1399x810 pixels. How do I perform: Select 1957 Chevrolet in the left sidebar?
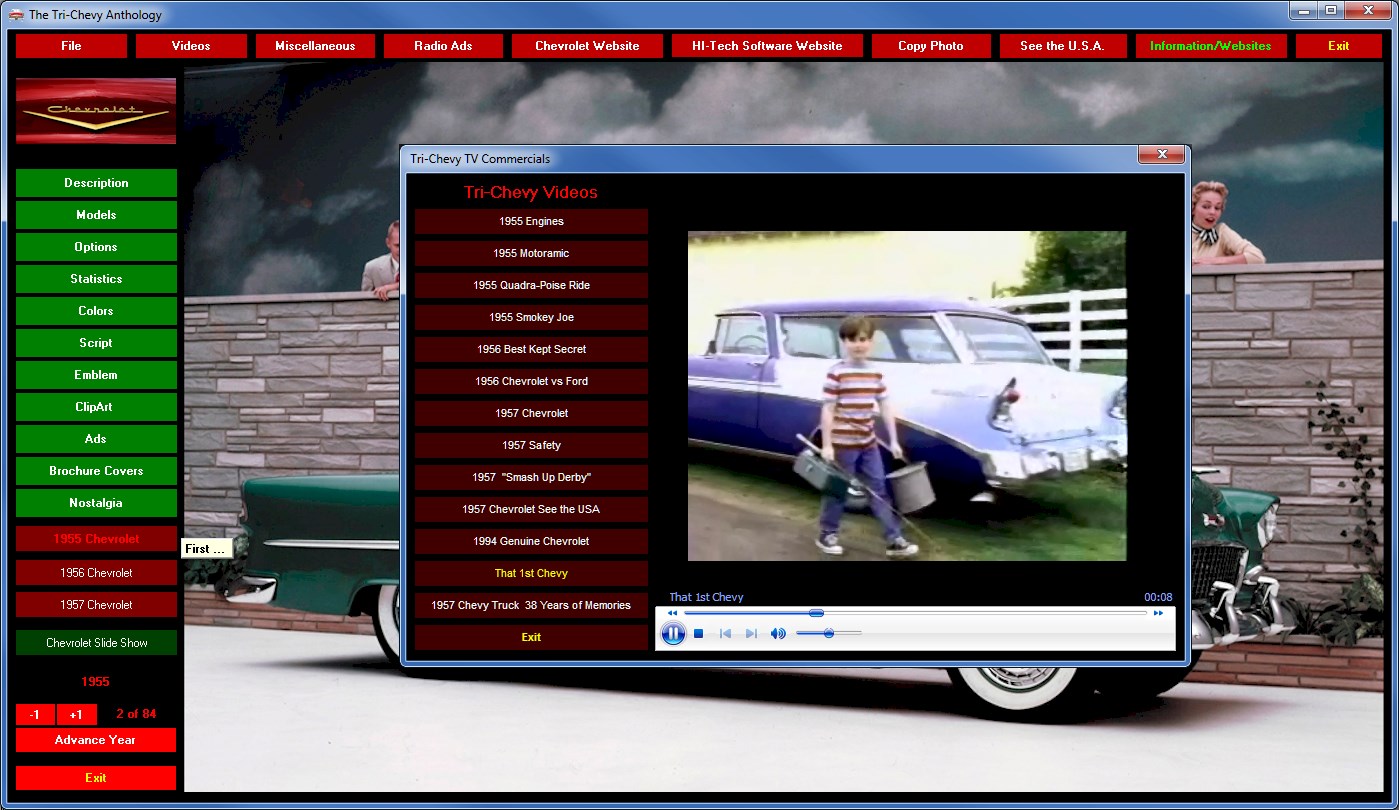[x=96, y=605]
